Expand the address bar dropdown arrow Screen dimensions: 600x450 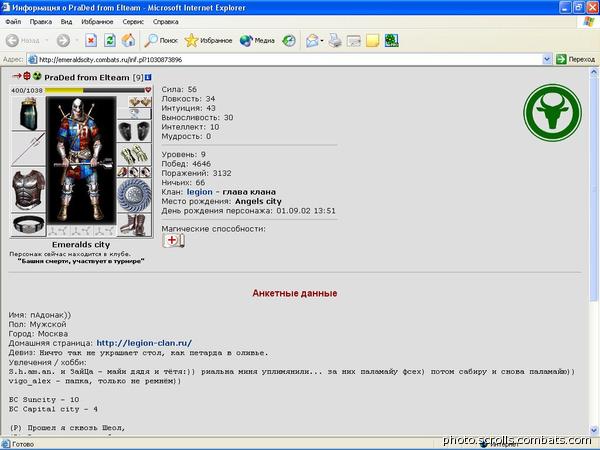point(547,59)
